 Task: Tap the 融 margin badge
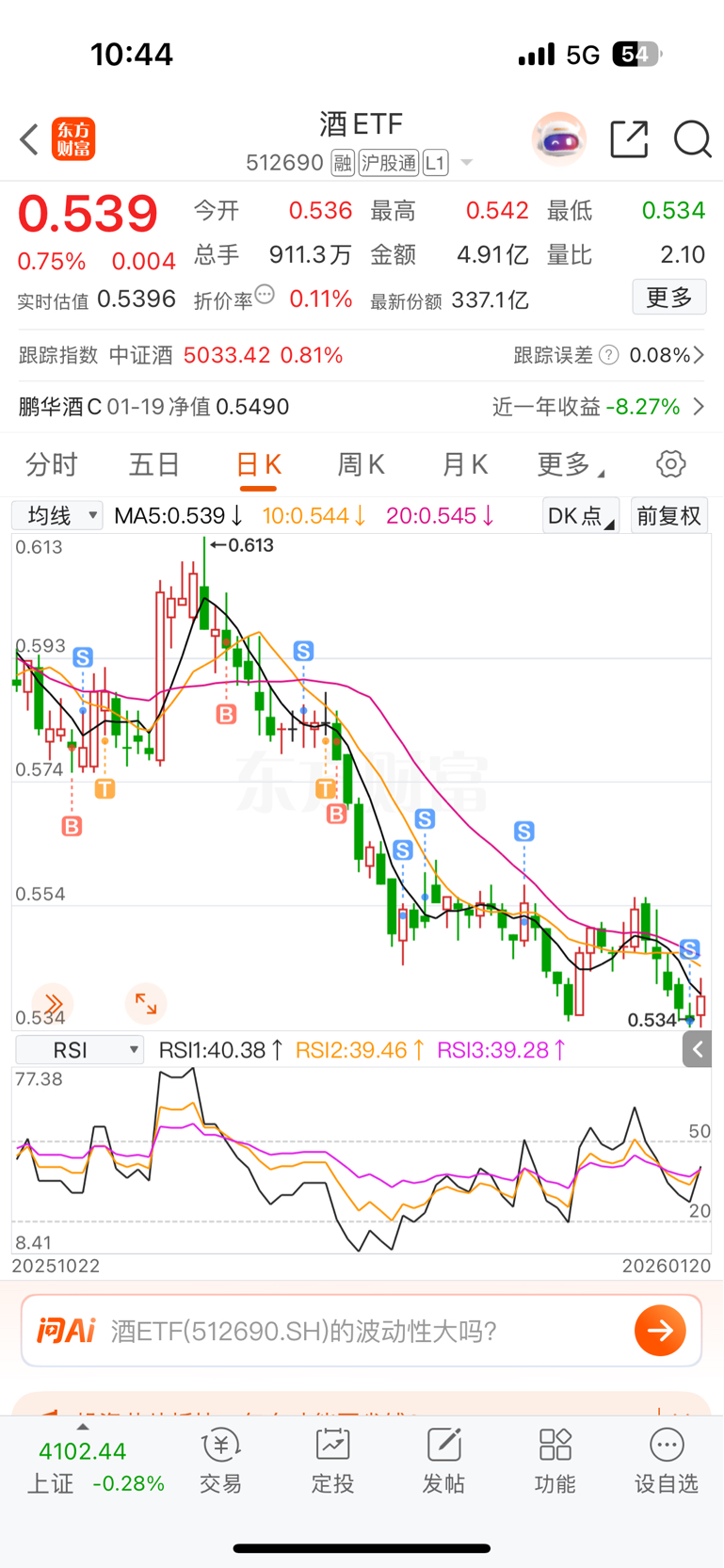pyautogui.click(x=343, y=164)
